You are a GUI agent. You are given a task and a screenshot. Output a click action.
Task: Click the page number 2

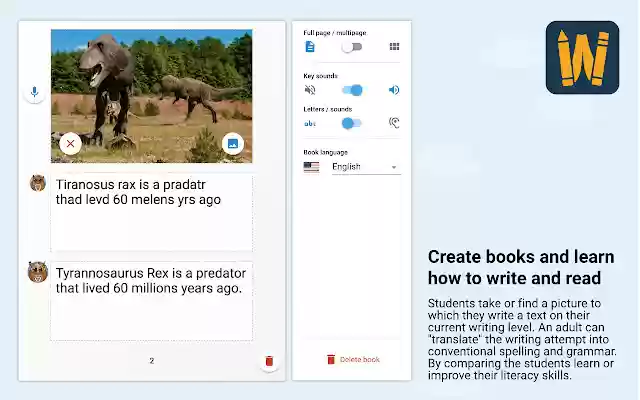tap(152, 361)
